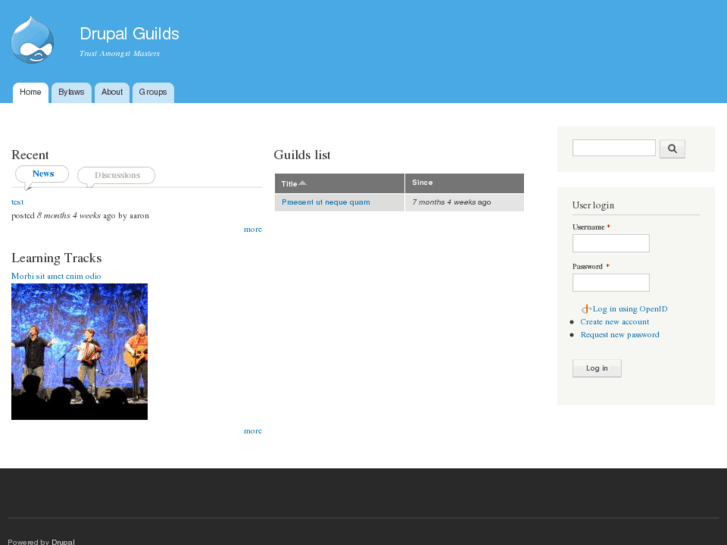Click the "User login" block title
This screenshot has height=545, width=727.
(x=593, y=205)
